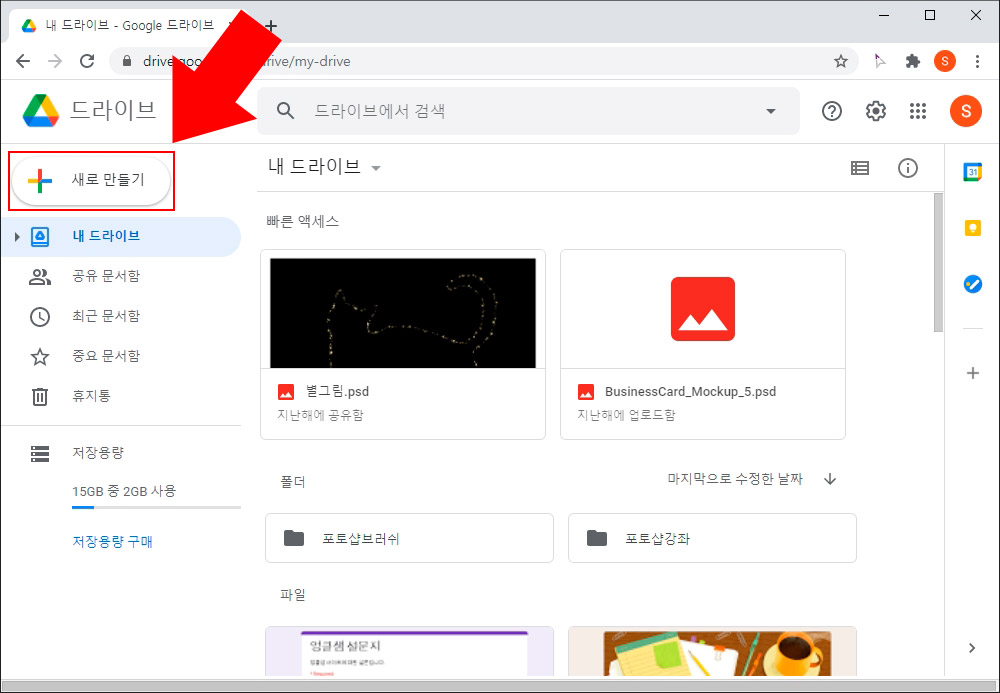This screenshot has height=693, width=1000.
Task: Toggle sort order by last modified date
Action: pos(829,479)
